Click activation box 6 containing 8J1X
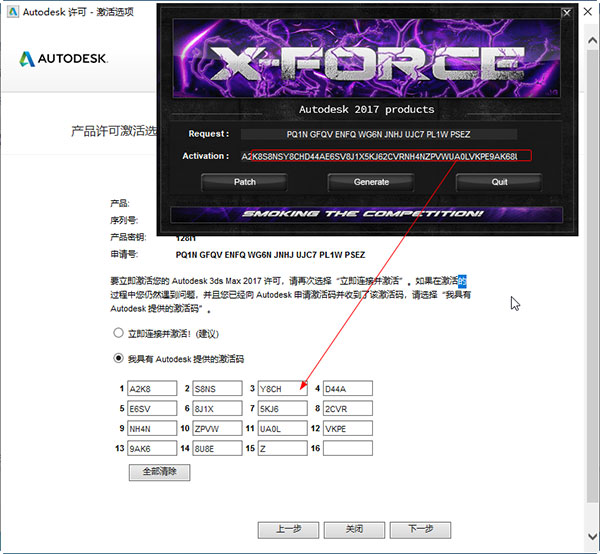Screen dimensions: 600x554 point(217,408)
